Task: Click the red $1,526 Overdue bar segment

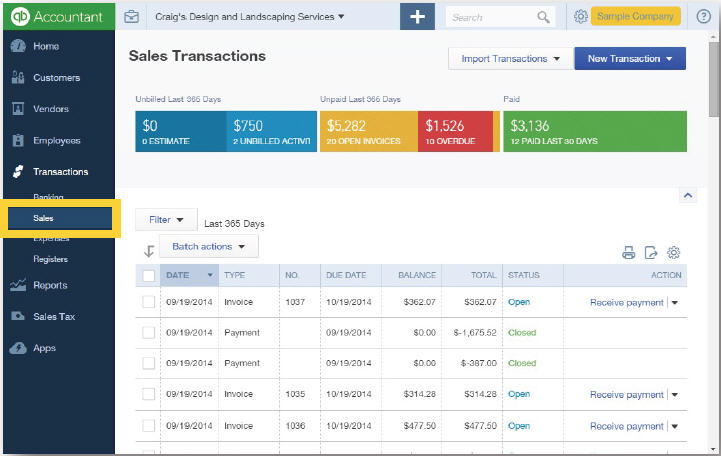Action: pyautogui.click(x=455, y=131)
